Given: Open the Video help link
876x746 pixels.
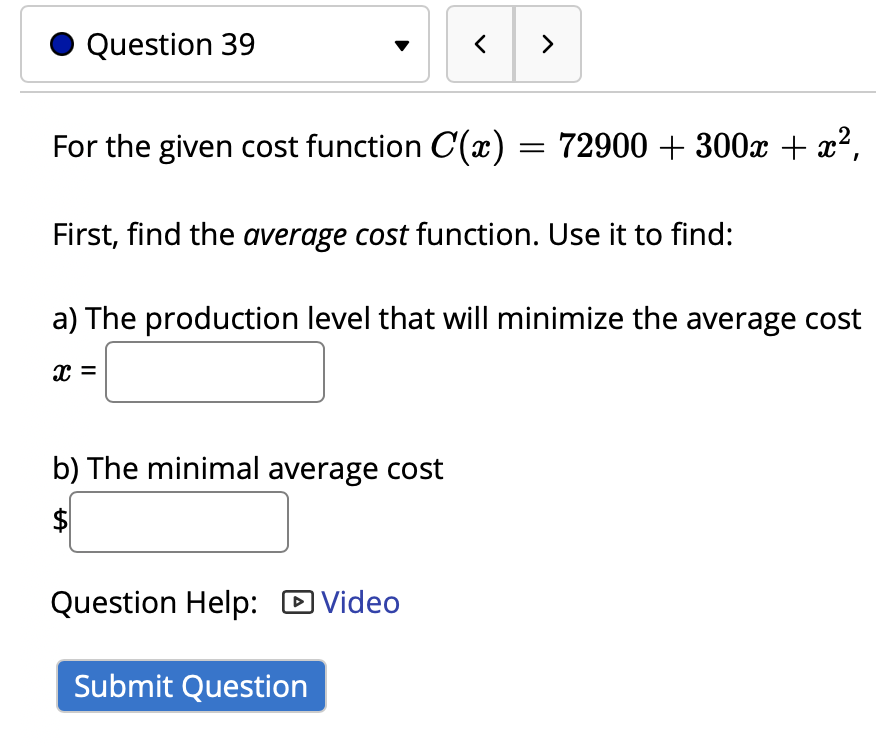Looking at the screenshot, I should 360,602.
